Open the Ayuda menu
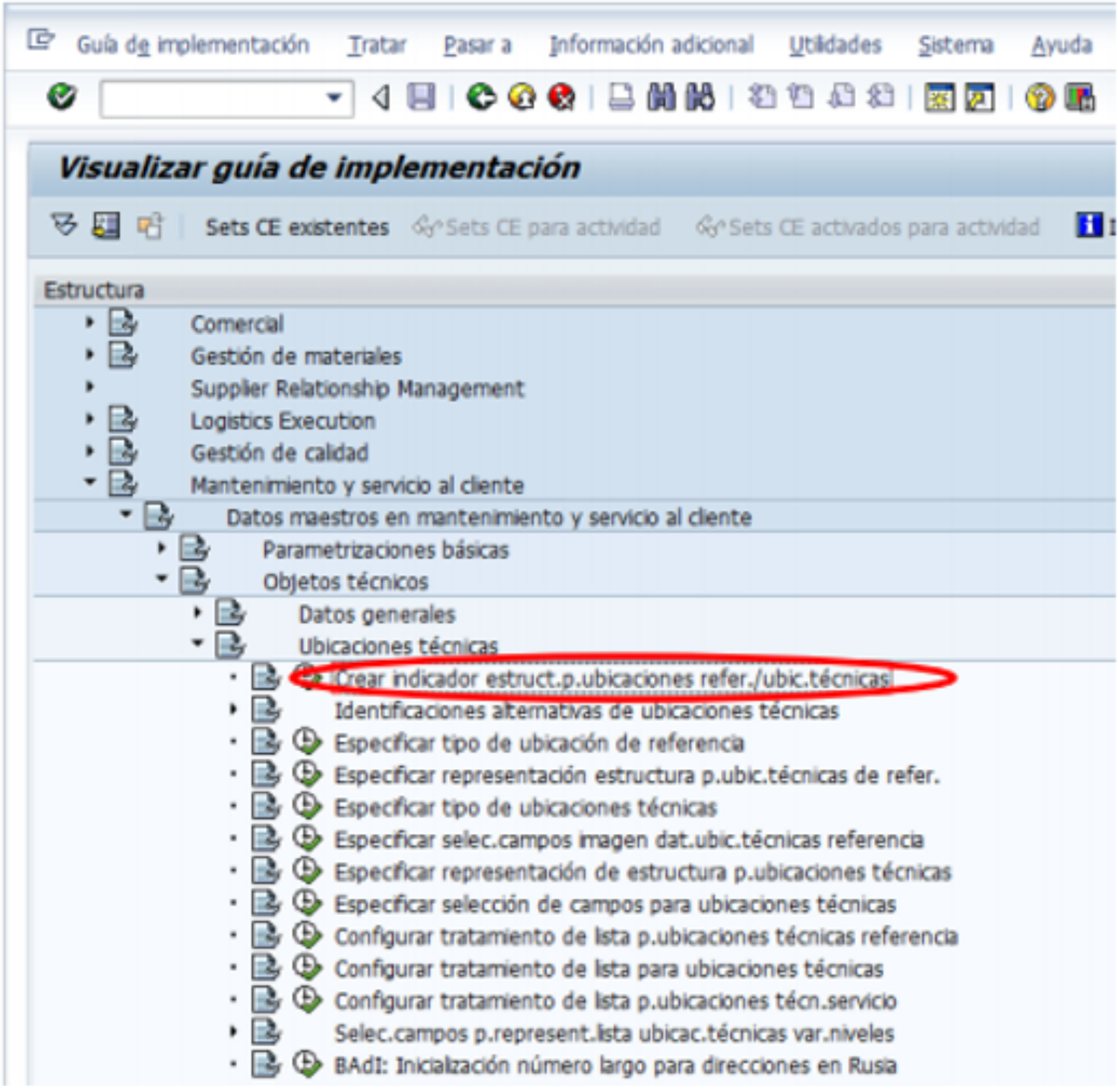 coord(1062,46)
